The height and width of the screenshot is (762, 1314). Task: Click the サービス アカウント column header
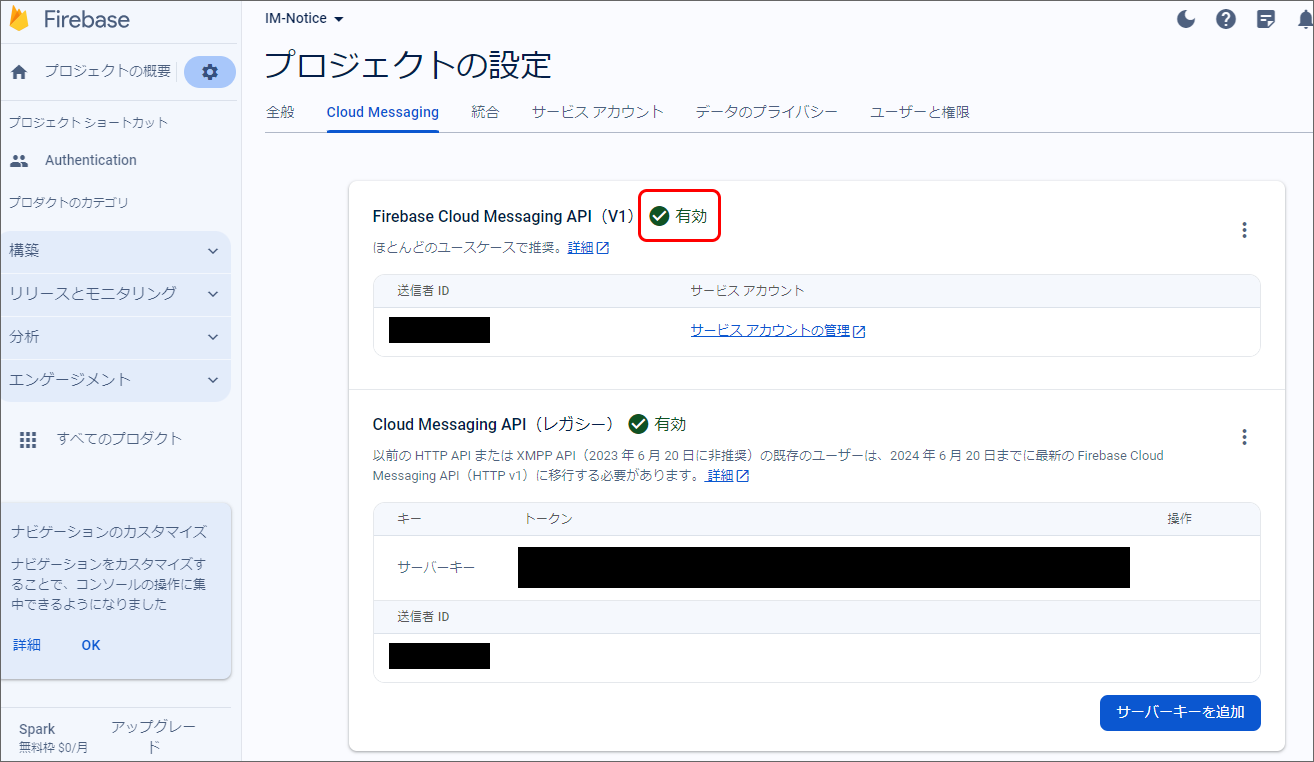(748, 291)
